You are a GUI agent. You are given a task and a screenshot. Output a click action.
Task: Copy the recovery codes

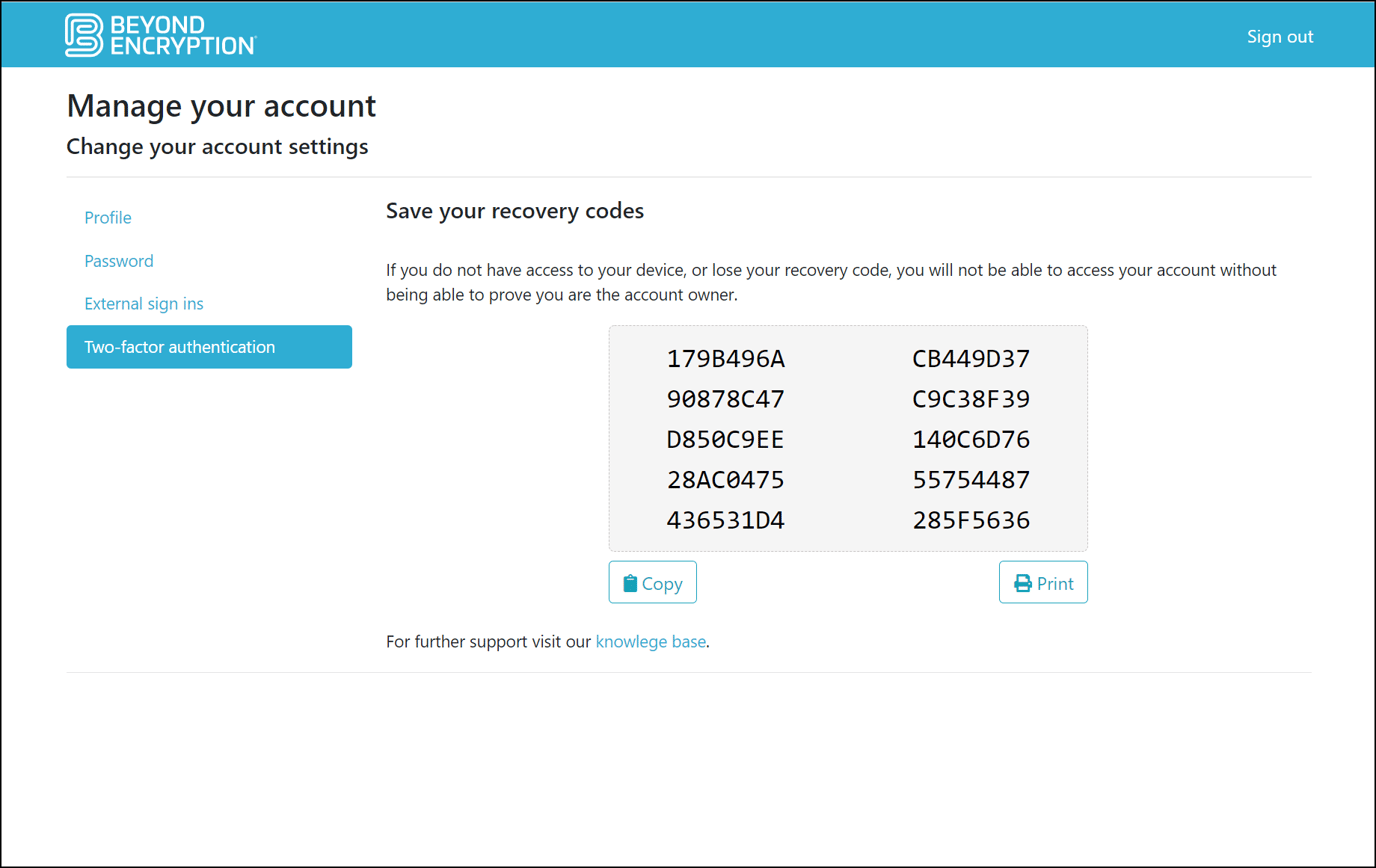tap(652, 582)
